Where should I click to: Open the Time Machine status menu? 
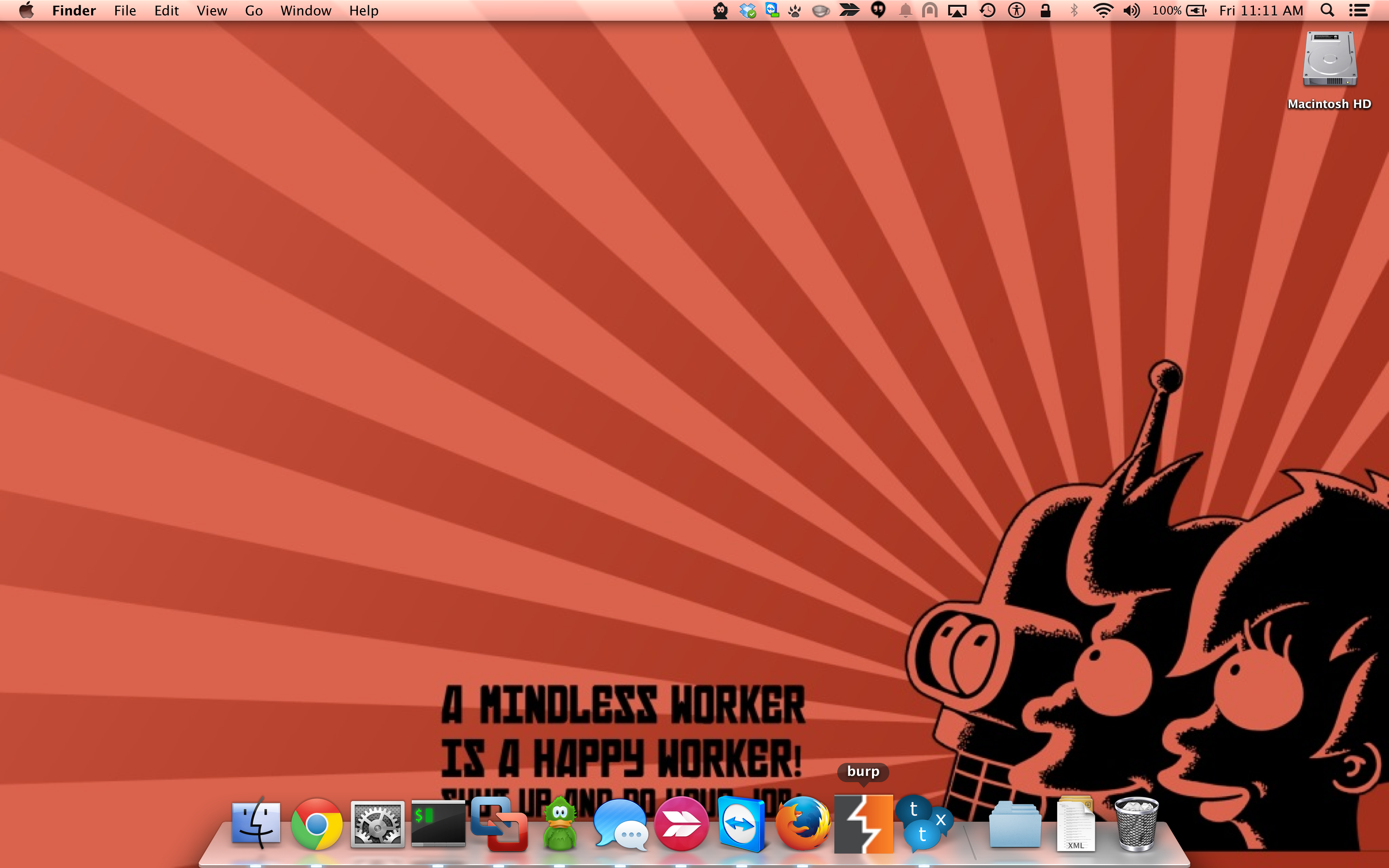pos(987,10)
